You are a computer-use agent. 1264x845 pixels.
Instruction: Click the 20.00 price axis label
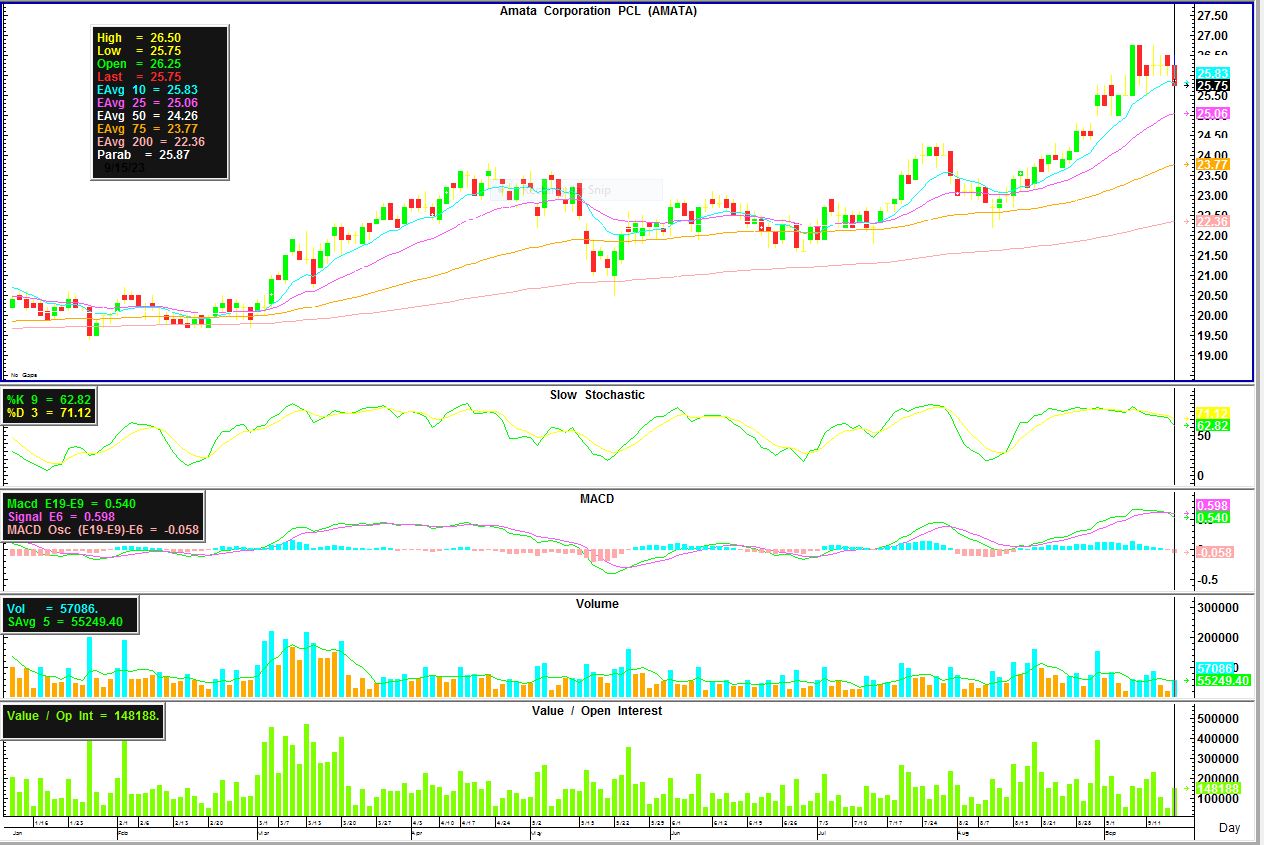click(x=1212, y=316)
